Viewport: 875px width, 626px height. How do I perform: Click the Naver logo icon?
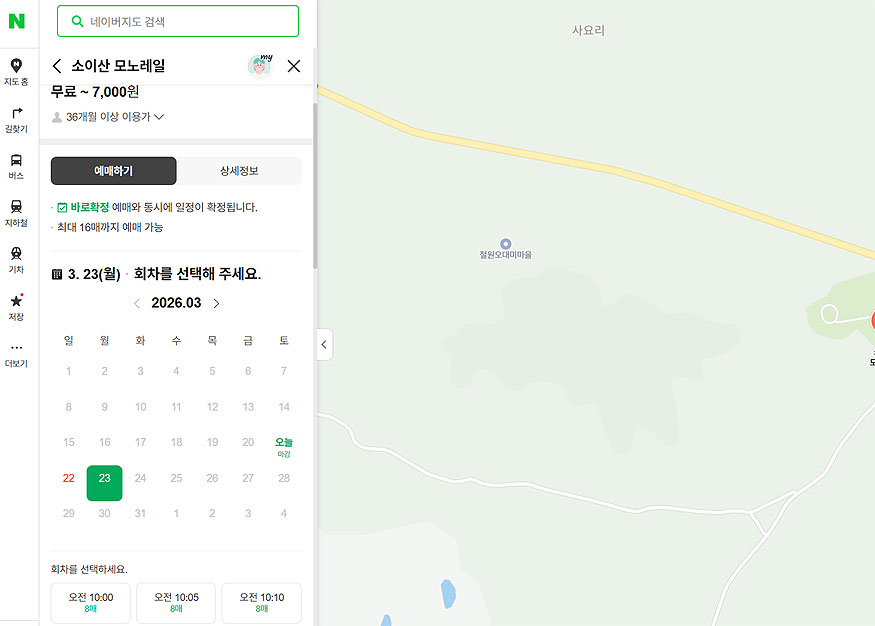click(x=16, y=22)
